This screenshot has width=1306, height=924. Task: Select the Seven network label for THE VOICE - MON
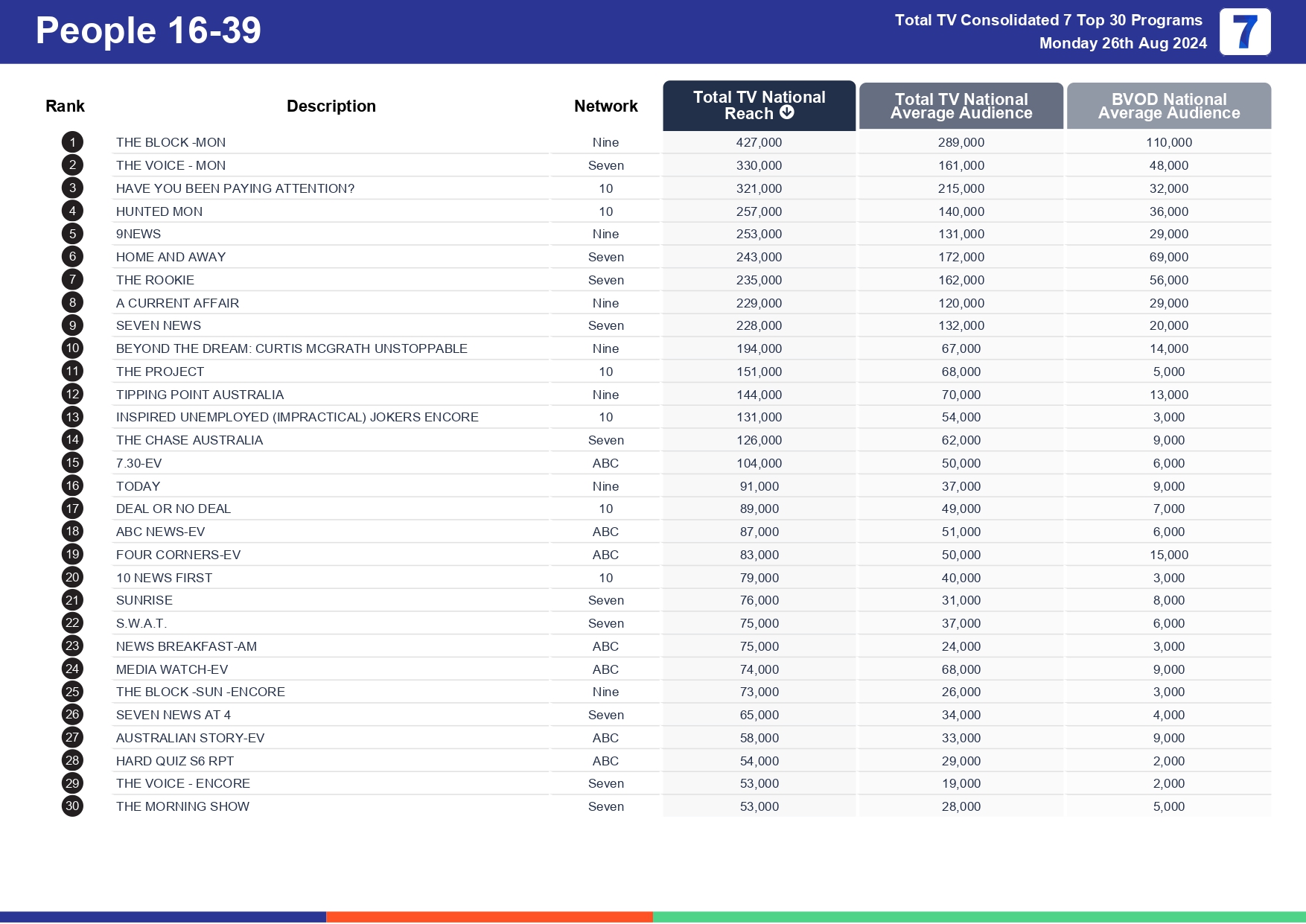coord(605,165)
